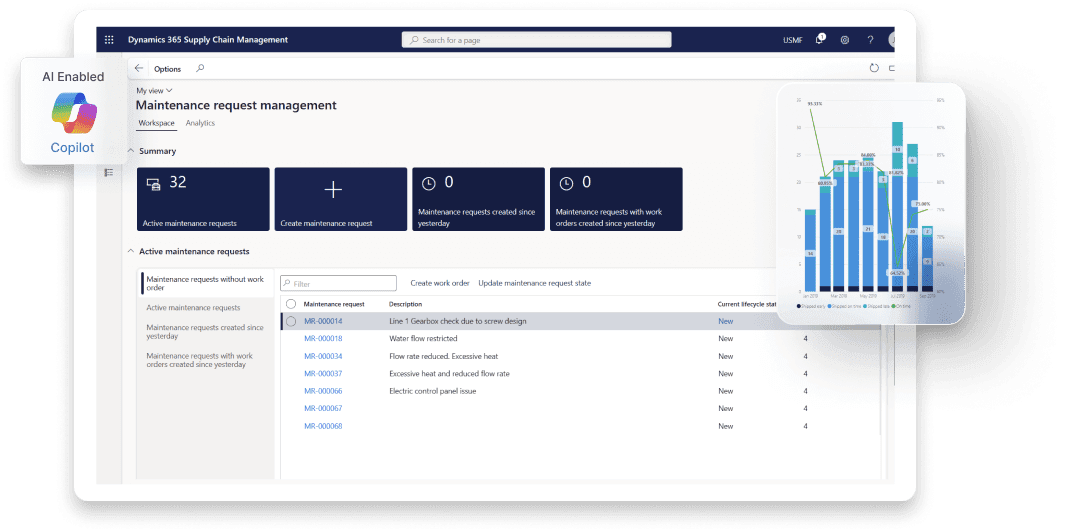Click 'Line 1 Gearbox check due to screw design'
The width and height of the screenshot is (1067, 531).
[x=458, y=321]
